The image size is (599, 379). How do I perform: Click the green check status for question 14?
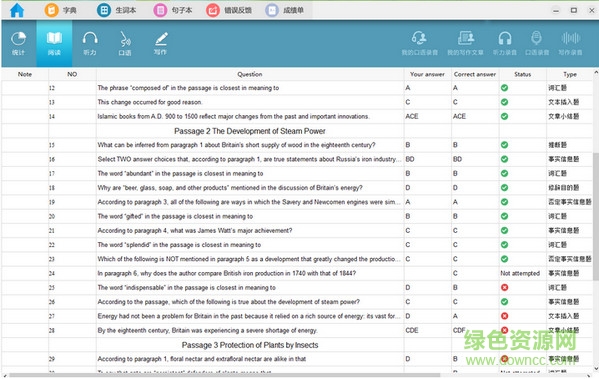pos(505,116)
